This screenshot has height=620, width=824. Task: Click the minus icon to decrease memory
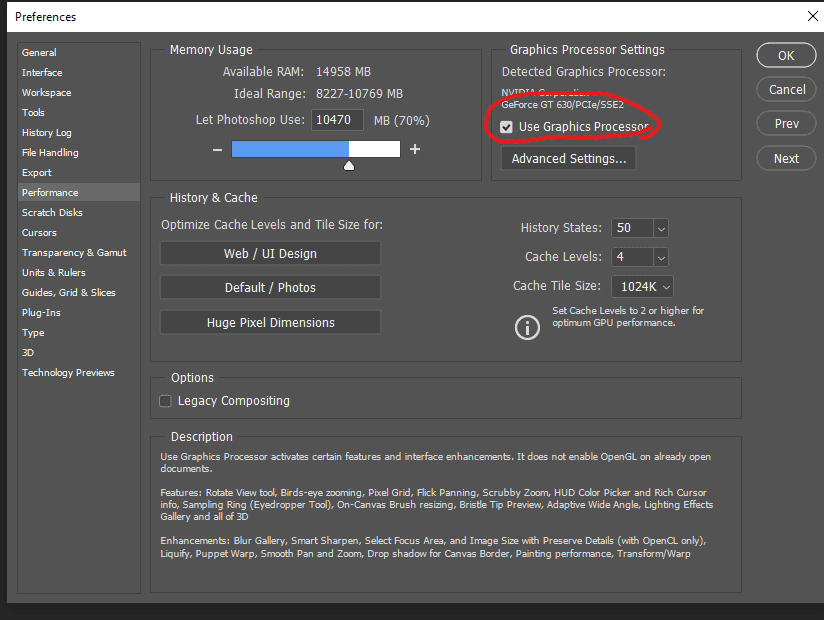[x=217, y=149]
